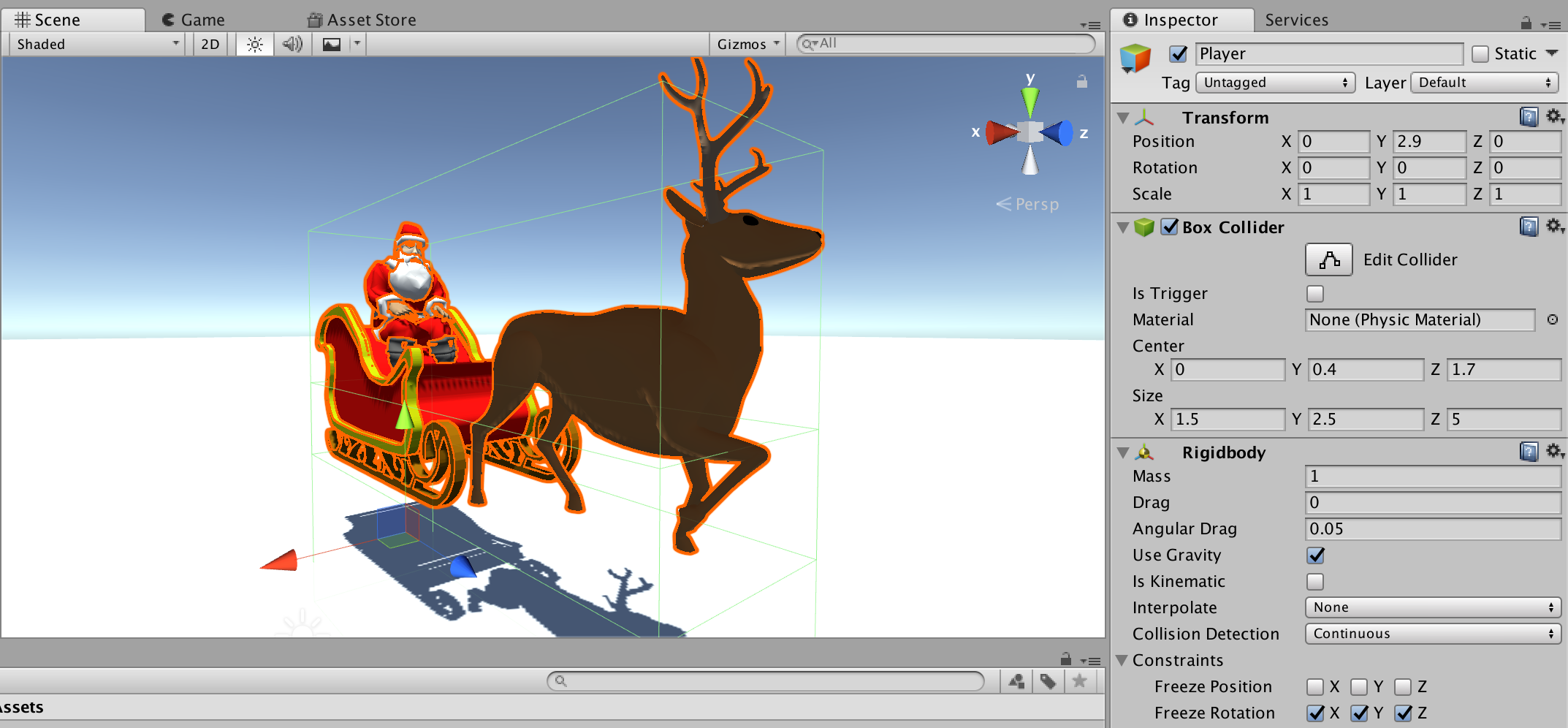Uncheck Freeze Rotation X
Image resolution: width=1568 pixels, height=728 pixels.
click(x=1315, y=713)
